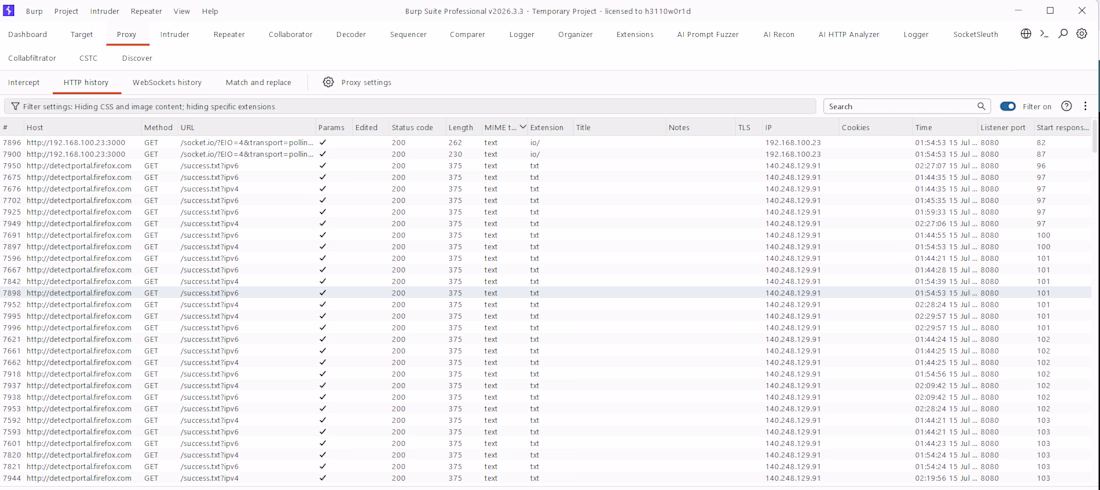
Task: Select Logger tab next to SocketSleuth
Action: click(915, 34)
